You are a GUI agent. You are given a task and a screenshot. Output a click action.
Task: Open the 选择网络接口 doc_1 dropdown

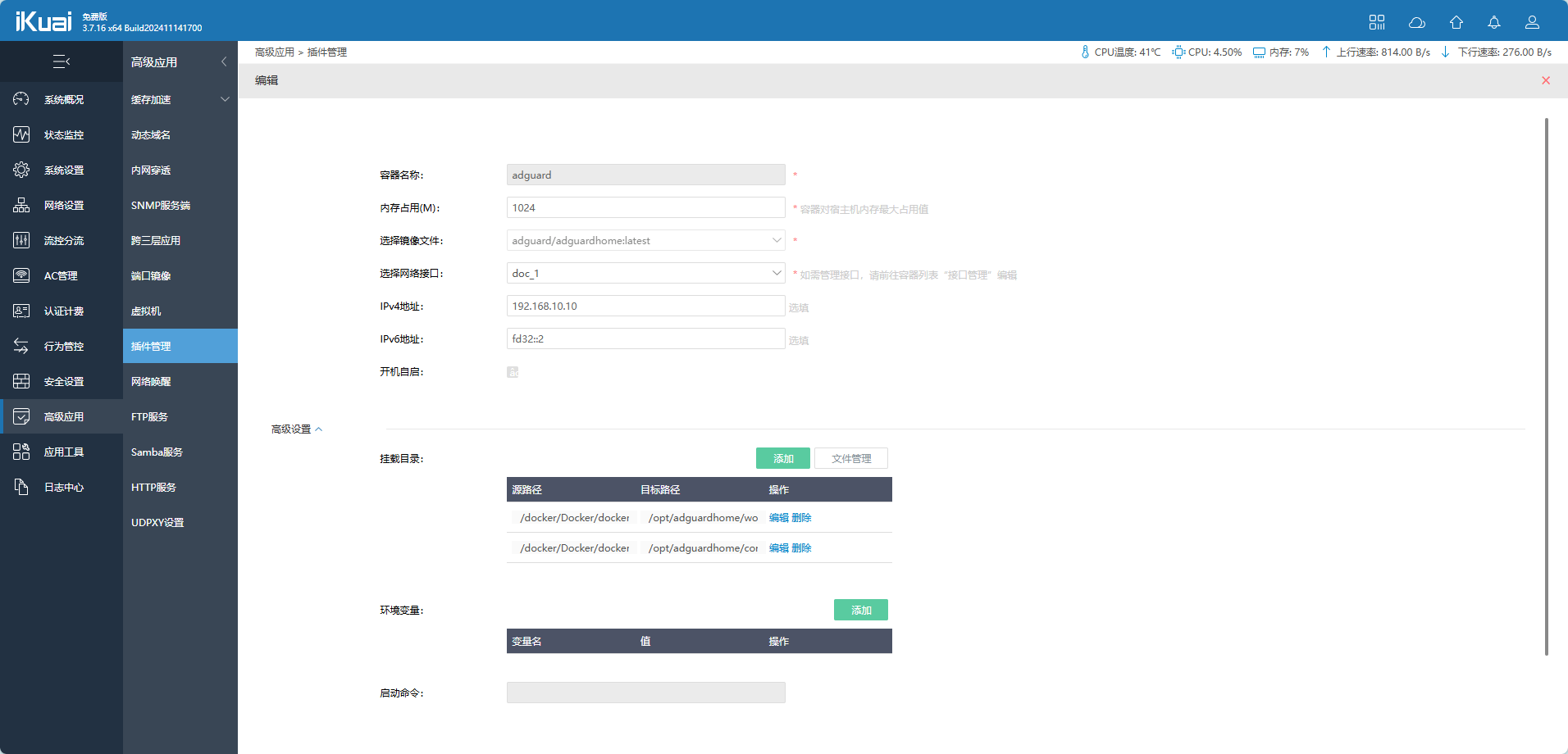coord(645,273)
